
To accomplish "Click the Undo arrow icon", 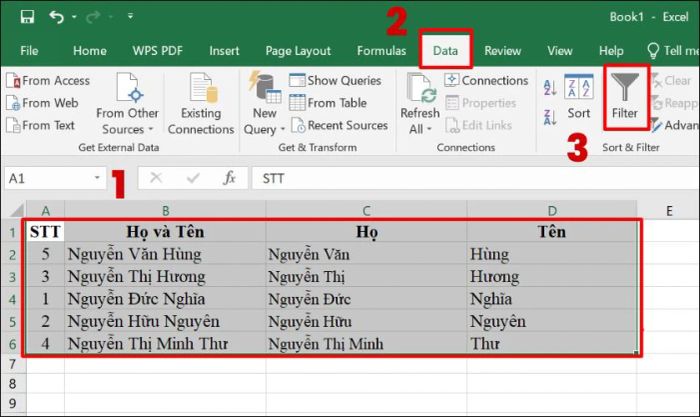I will [56, 17].
